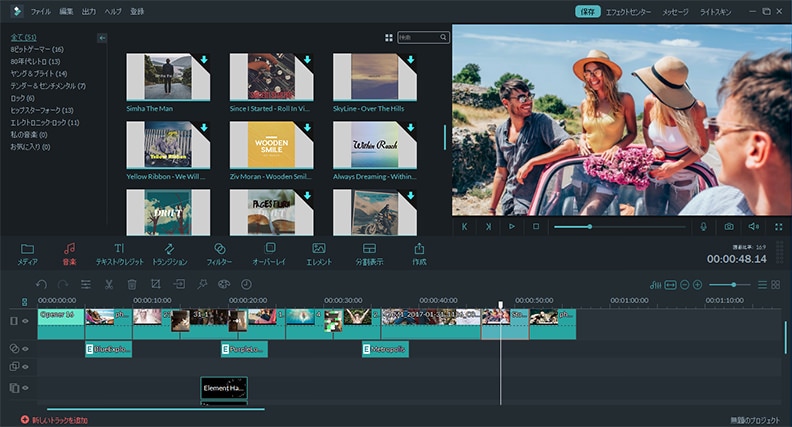The width and height of the screenshot is (792, 427).
Task: Open the speed/duration clock icon
Action: pos(246,284)
